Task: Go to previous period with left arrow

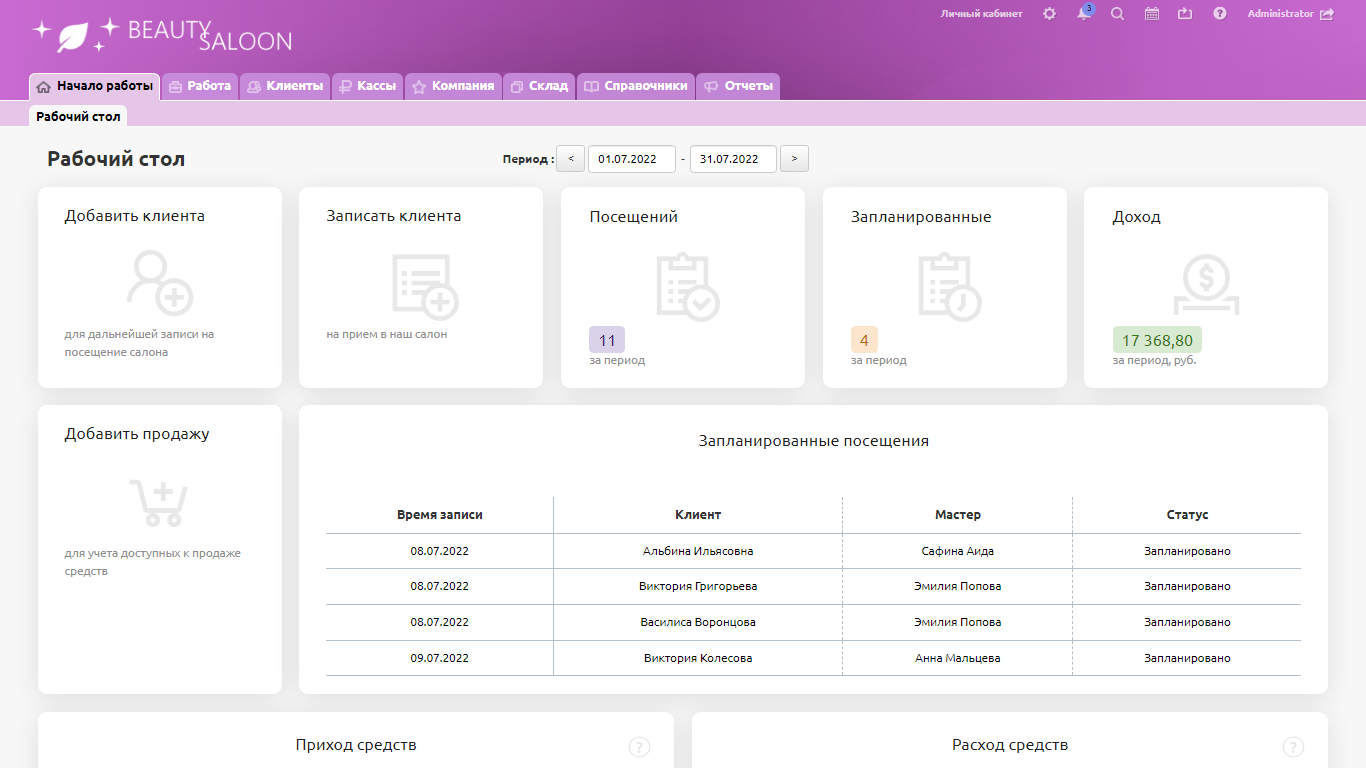Action: click(570, 159)
